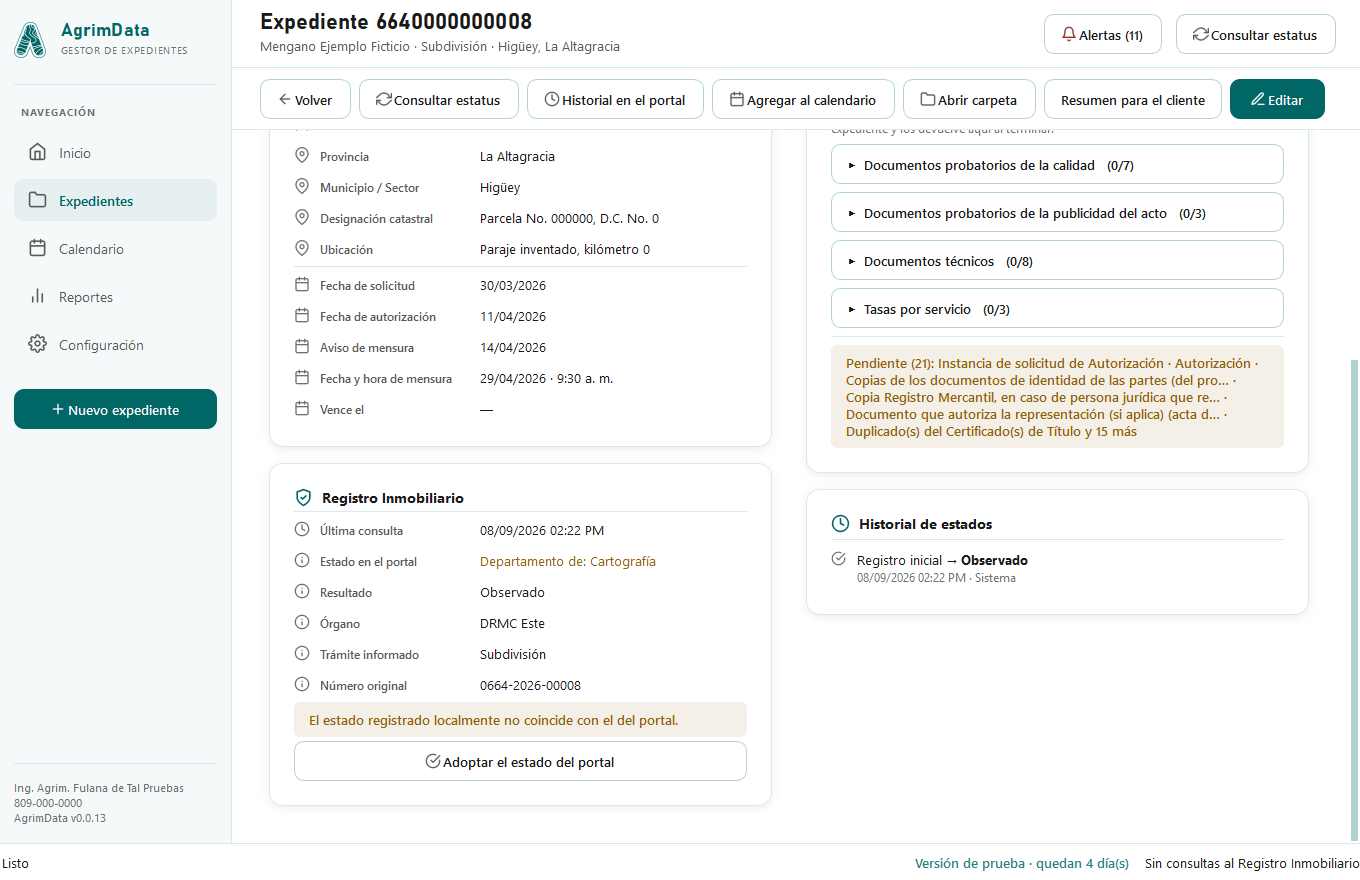This screenshot has height=880, width=1360.
Task: Click the '29/04/2026 · 9:30 a. m.' value
Action: (x=546, y=378)
